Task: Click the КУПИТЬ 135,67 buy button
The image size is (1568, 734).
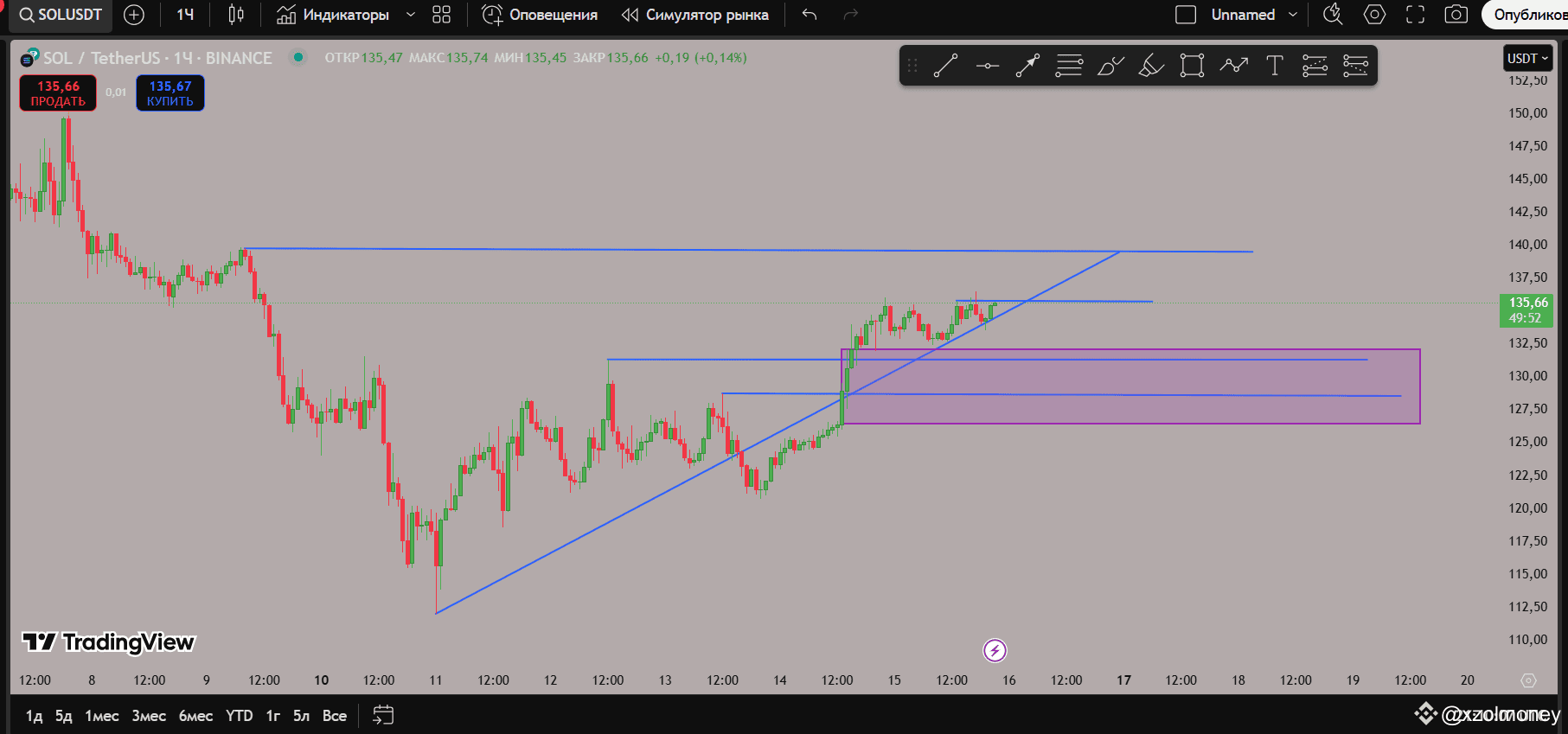Action: 170,93
